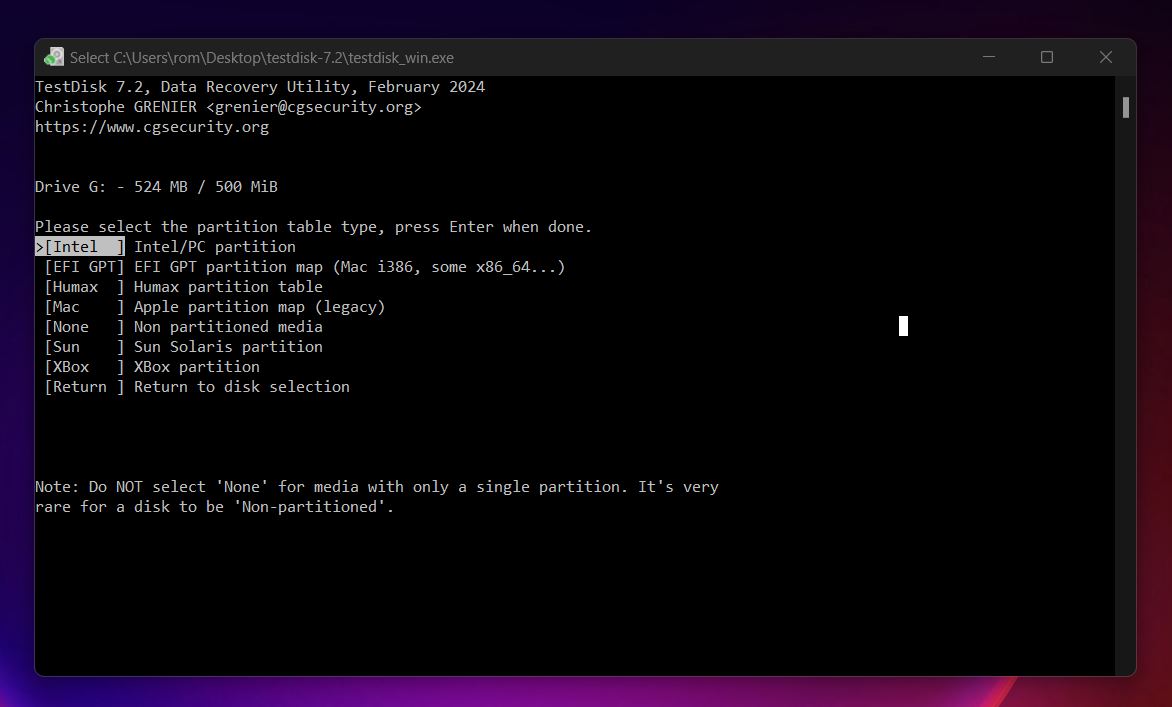Select the None non partitioned media option

[x=183, y=327]
